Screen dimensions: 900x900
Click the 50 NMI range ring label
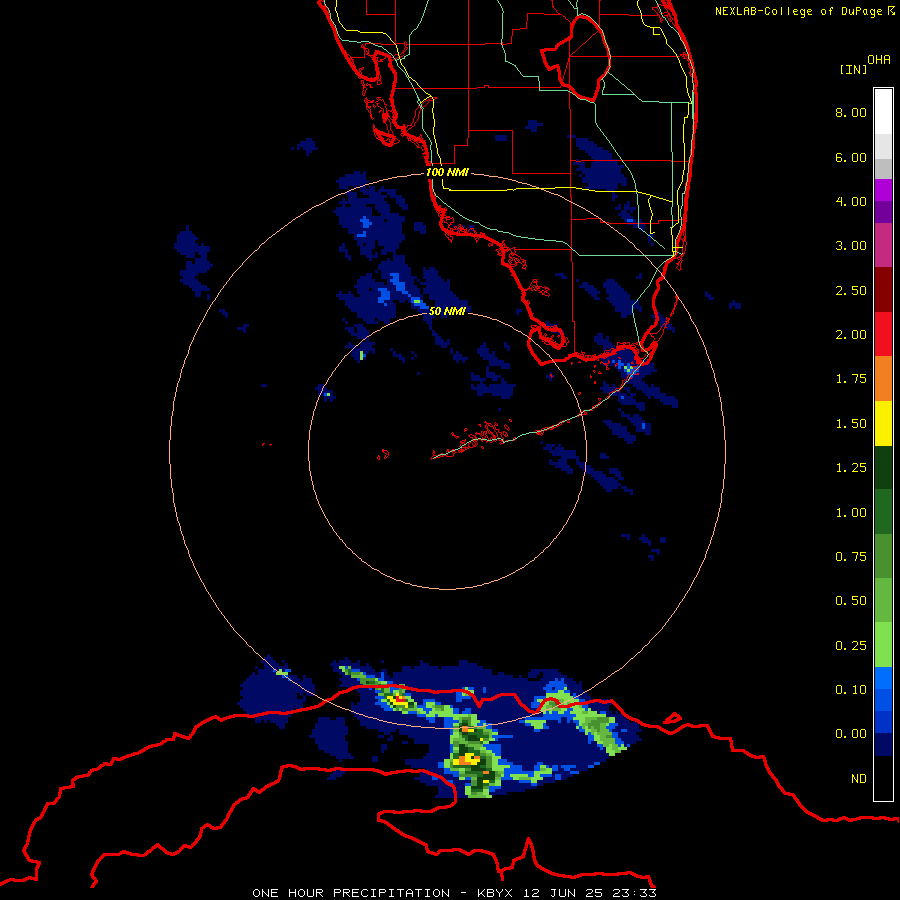tap(447, 311)
